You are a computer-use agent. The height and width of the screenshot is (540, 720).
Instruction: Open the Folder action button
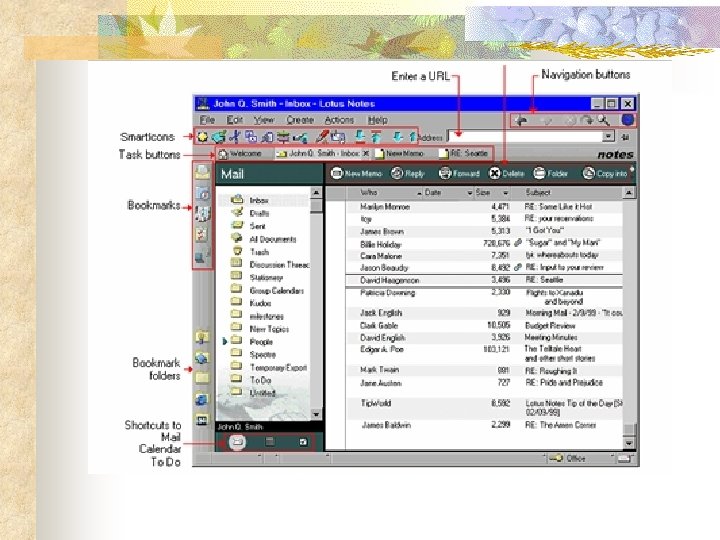pos(551,173)
